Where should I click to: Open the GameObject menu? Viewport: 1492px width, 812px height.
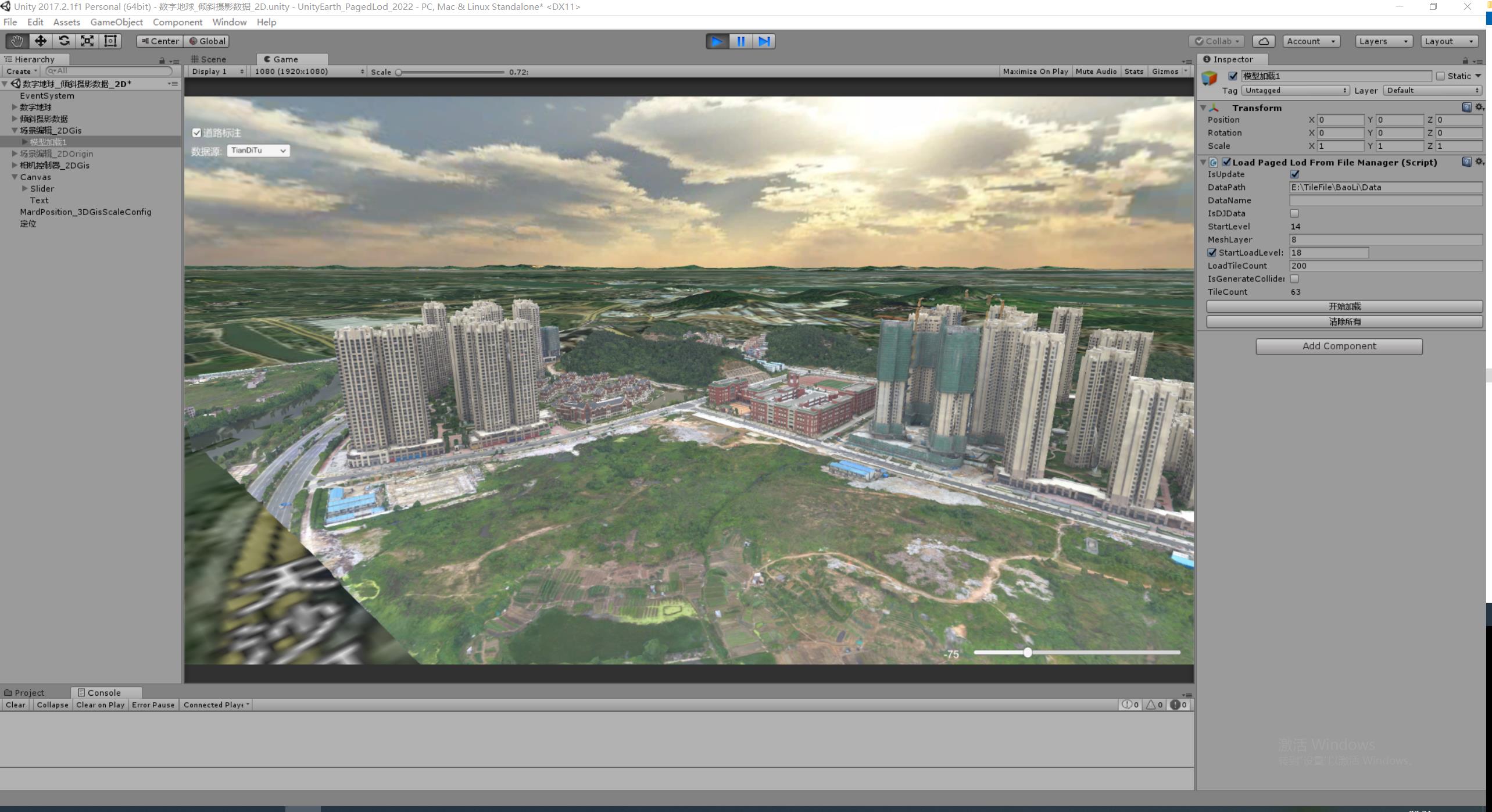[116, 22]
